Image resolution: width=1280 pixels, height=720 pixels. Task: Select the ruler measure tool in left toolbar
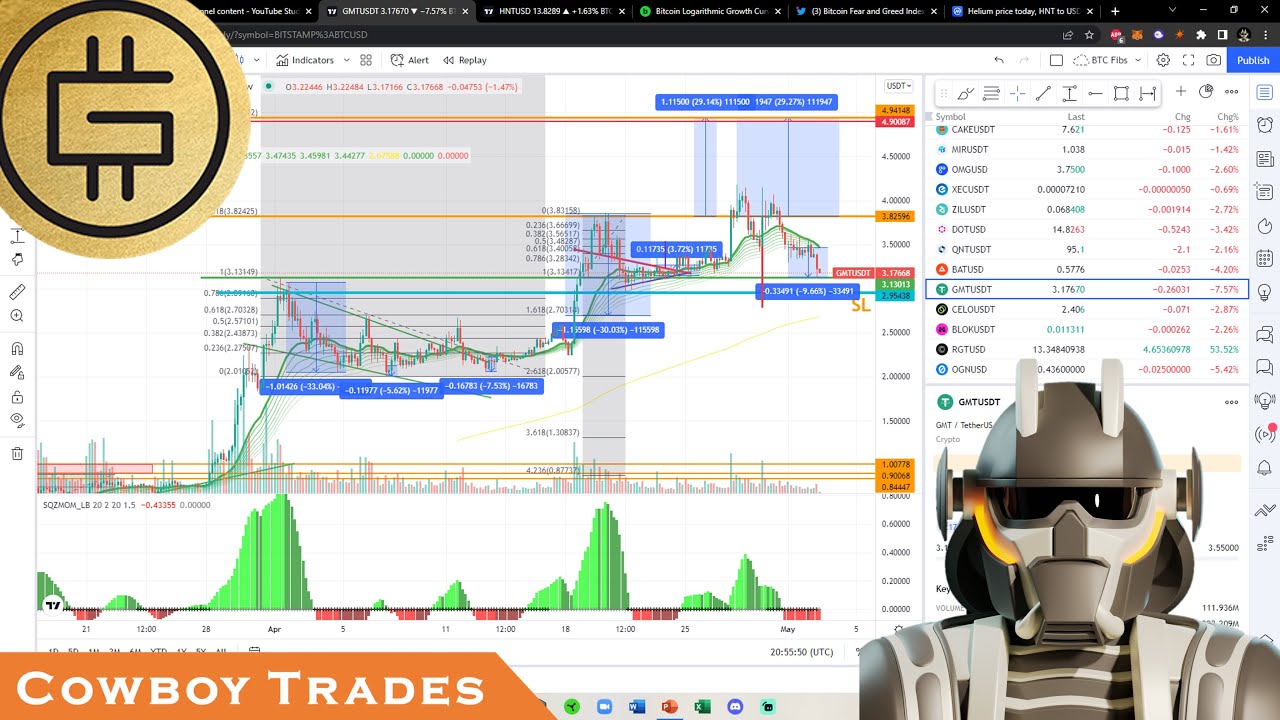tap(17, 292)
